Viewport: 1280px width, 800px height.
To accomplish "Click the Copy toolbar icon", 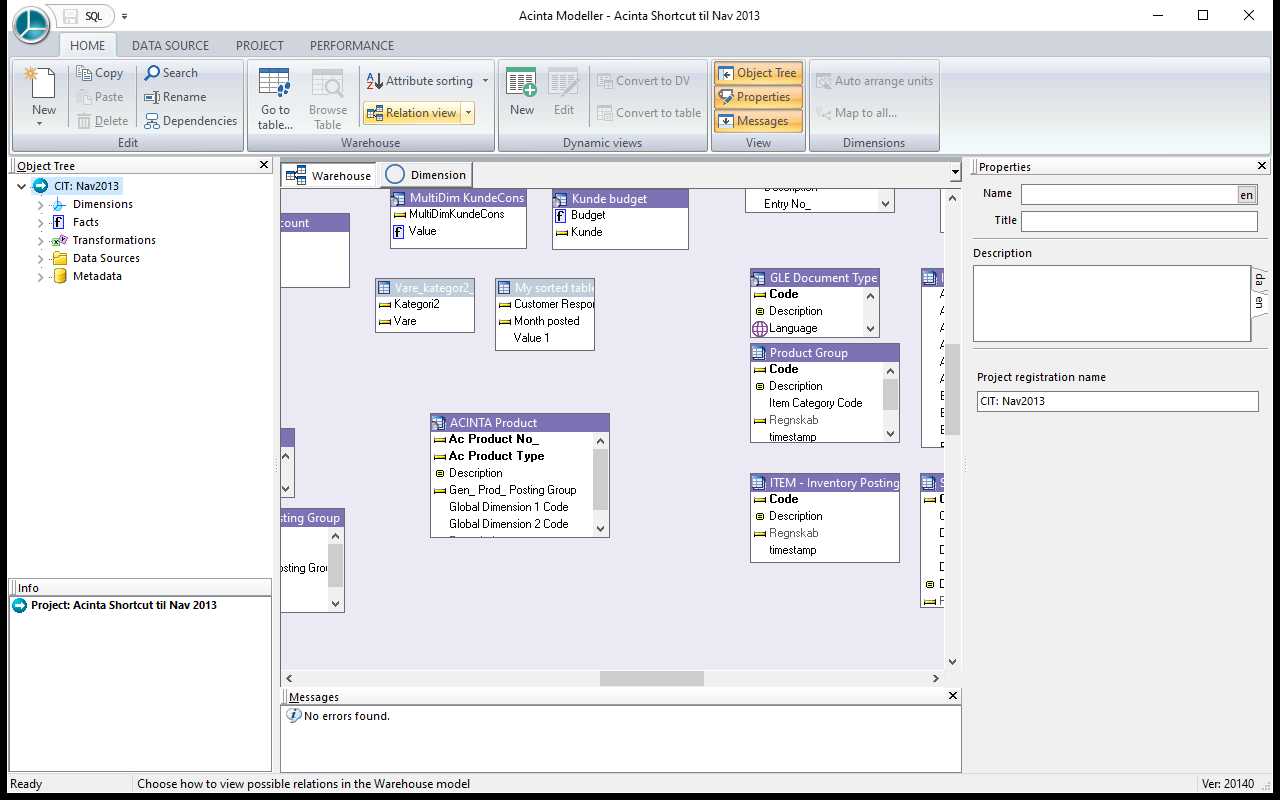I will coord(84,73).
